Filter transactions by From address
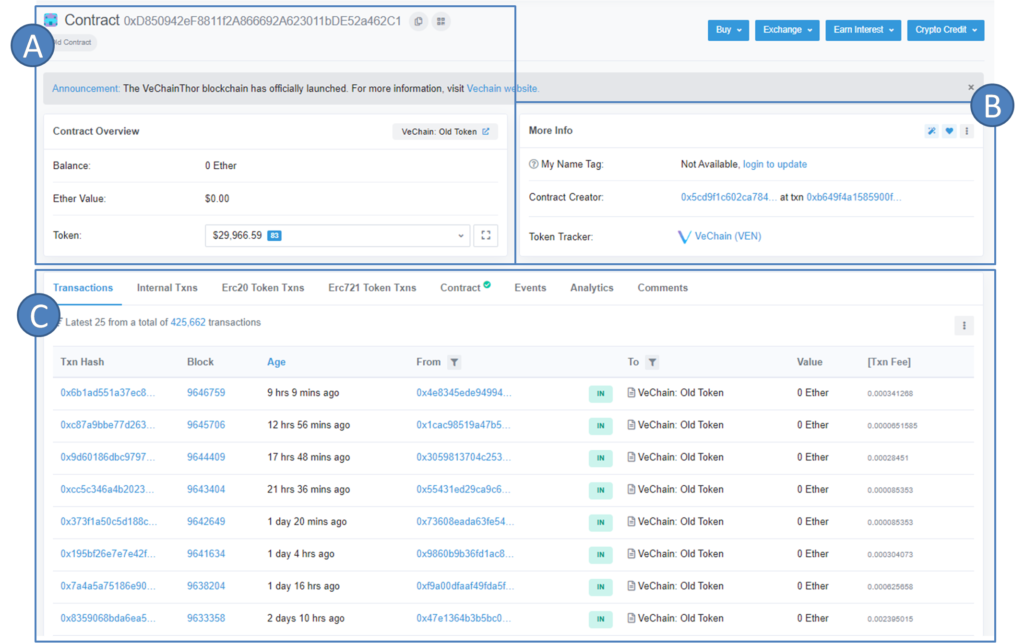 click(454, 362)
